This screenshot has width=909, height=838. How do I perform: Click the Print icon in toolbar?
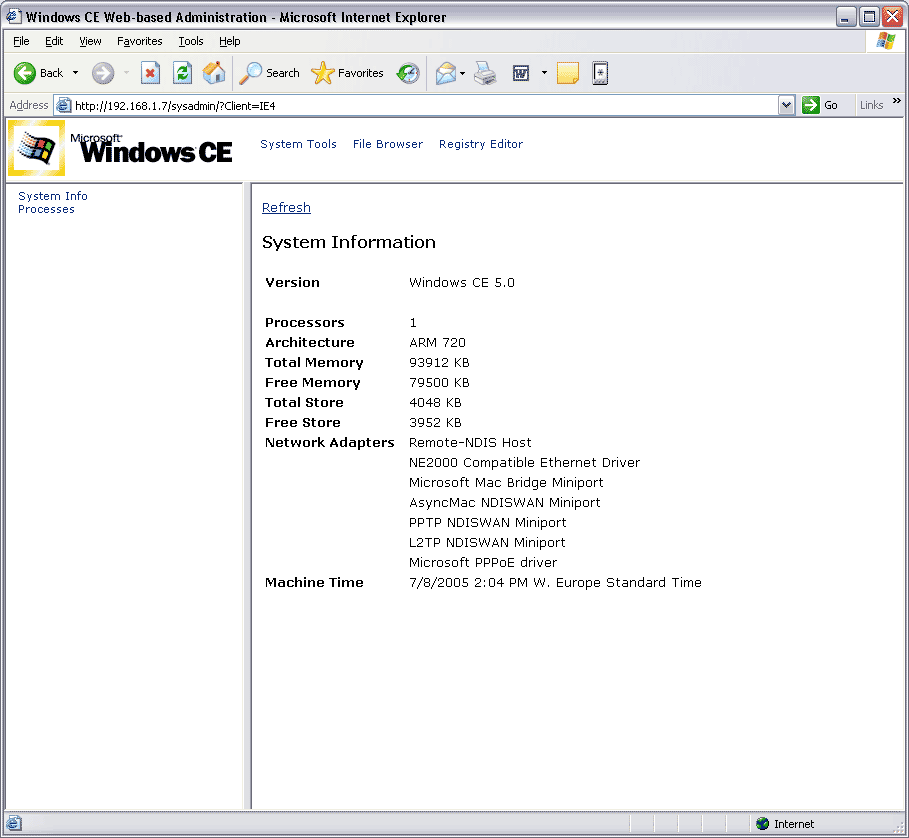pyautogui.click(x=485, y=74)
